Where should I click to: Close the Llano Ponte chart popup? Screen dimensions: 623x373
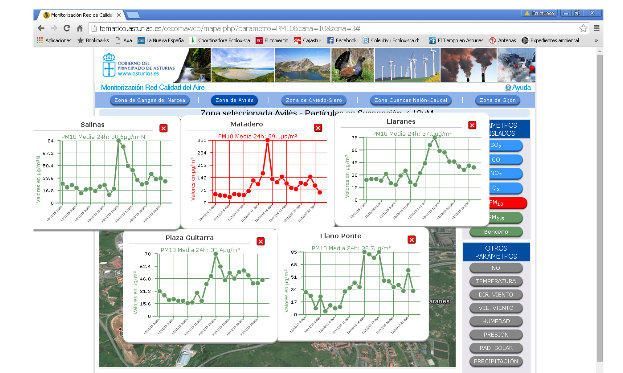(x=412, y=240)
